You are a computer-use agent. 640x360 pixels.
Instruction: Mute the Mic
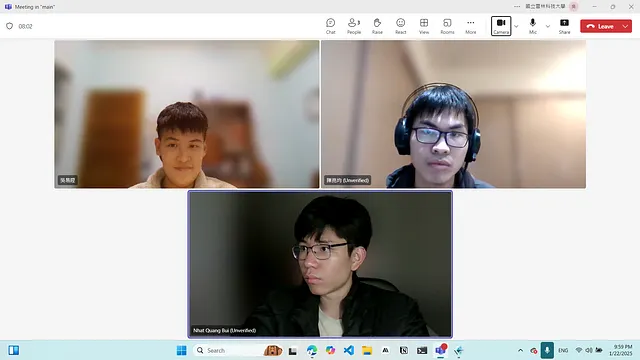pyautogui.click(x=533, y=26)
